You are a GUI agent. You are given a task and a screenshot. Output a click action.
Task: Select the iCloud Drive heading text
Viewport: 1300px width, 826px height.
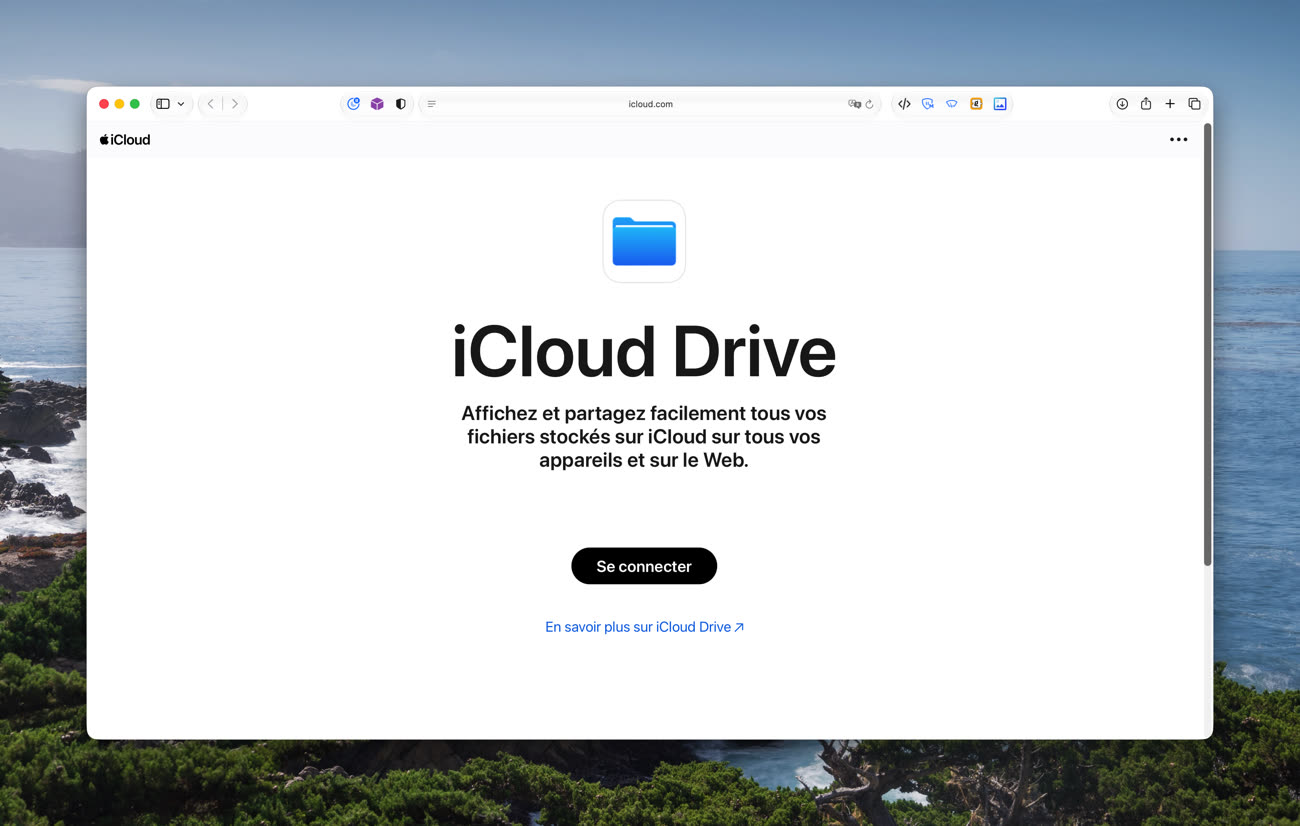[644, 352]
